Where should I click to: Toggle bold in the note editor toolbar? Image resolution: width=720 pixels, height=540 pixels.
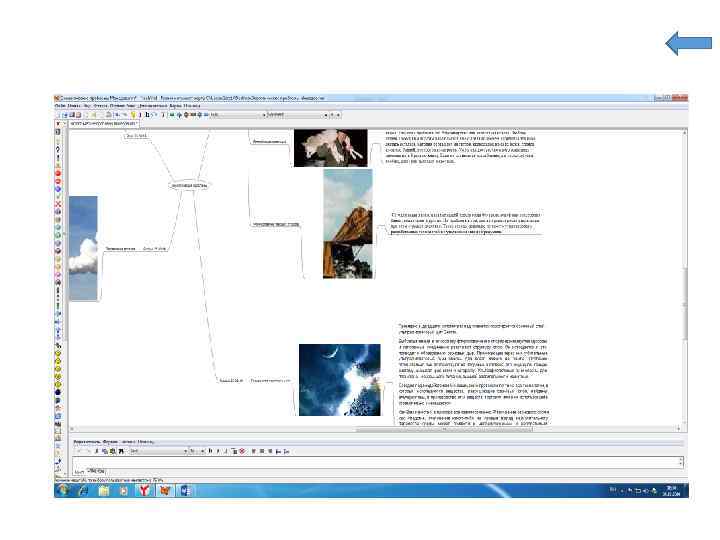(210, 451)
